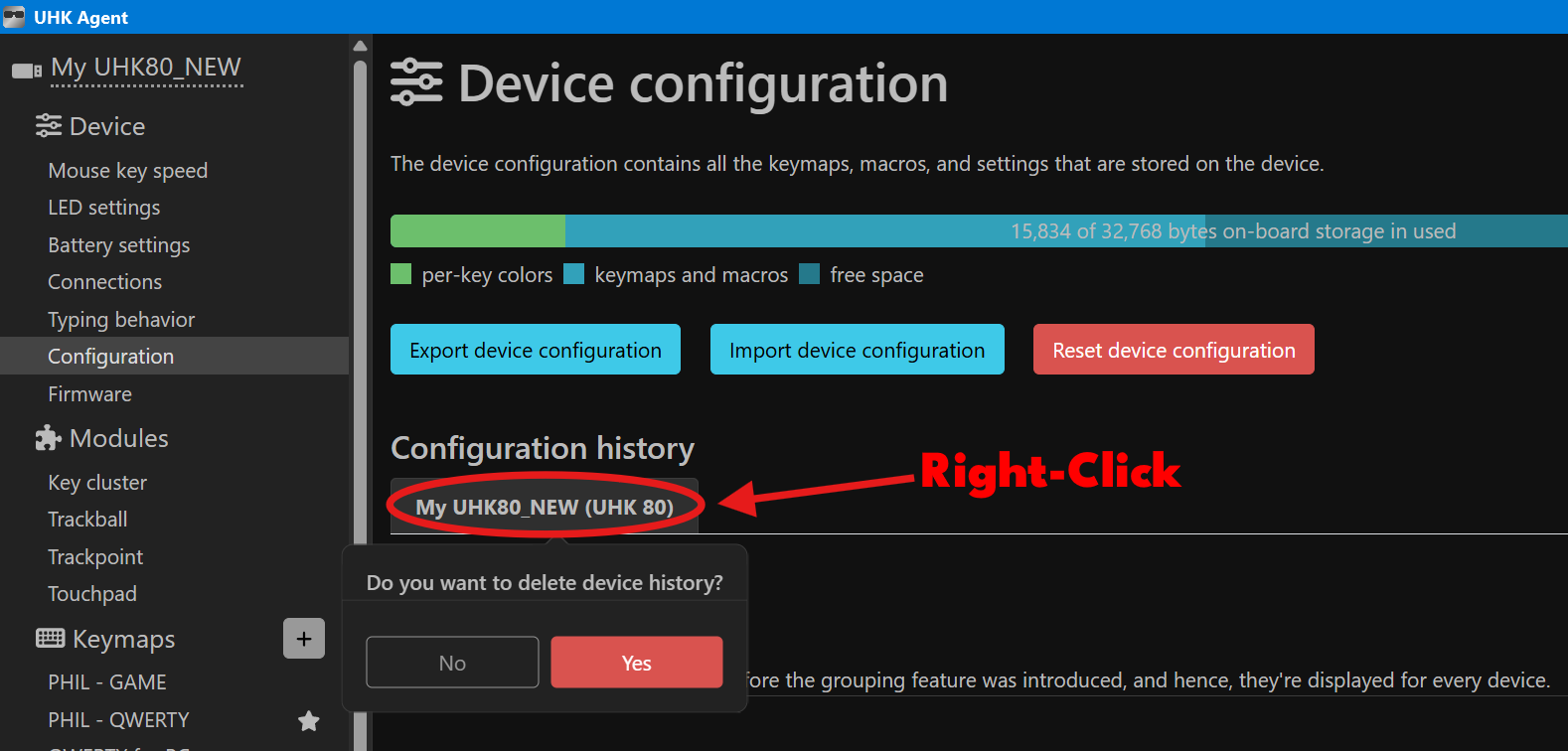Select the PHIL - GAME keymap

[107, 682]
